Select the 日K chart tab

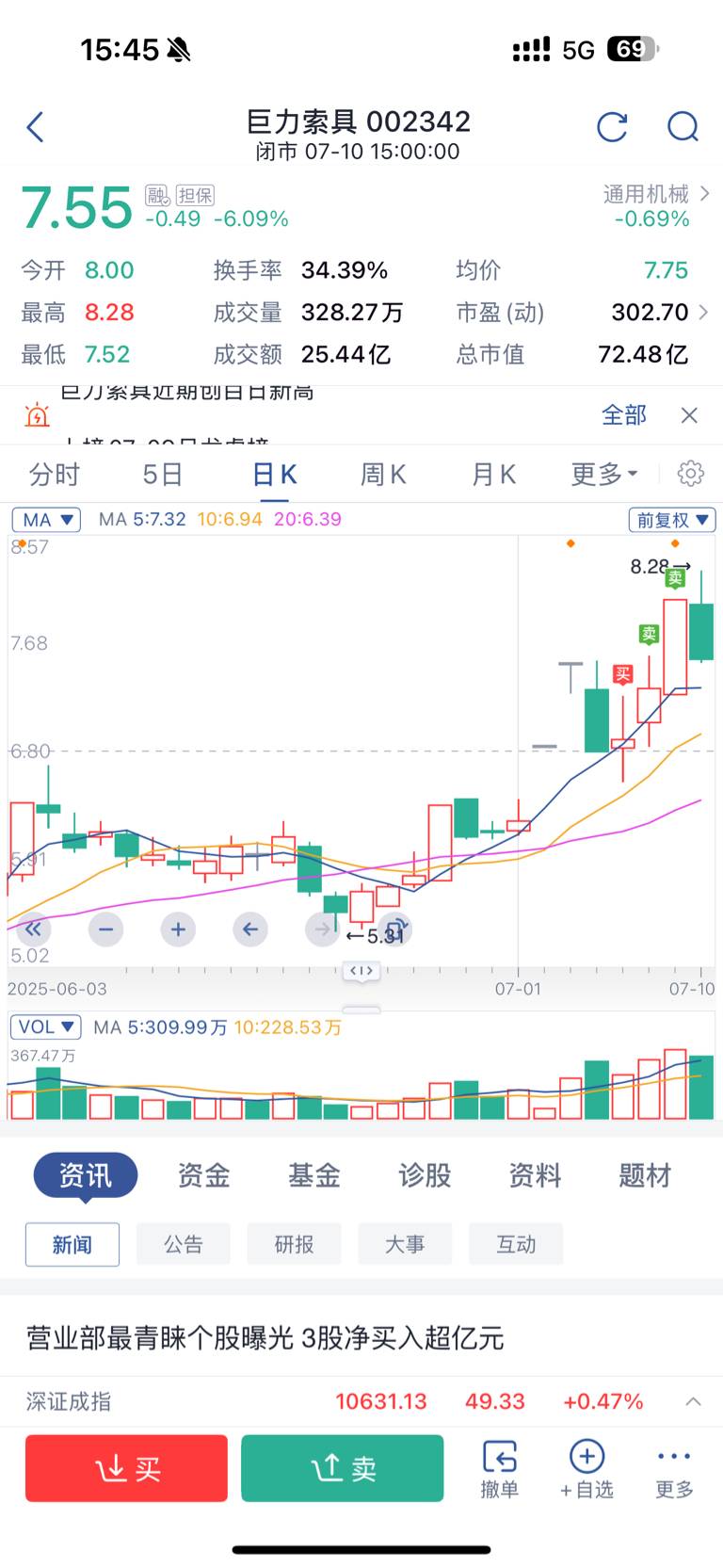pos(275,474)
